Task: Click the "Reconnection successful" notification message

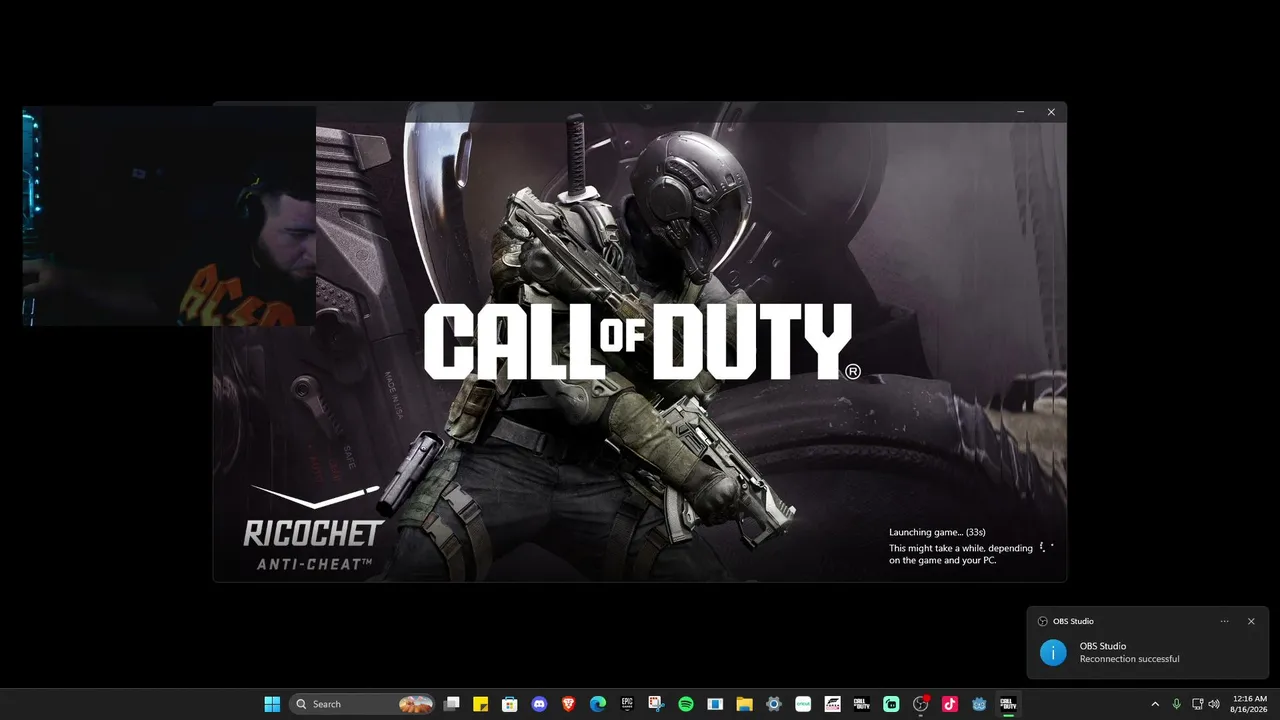Action: tap(1129, 659)
